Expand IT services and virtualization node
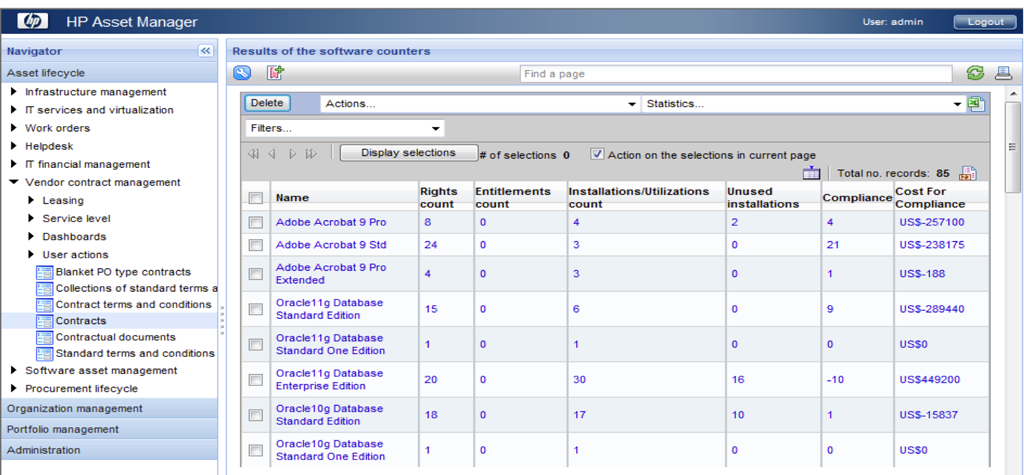The width and height of the screenshot is (1024, 475). pos(14,110)
